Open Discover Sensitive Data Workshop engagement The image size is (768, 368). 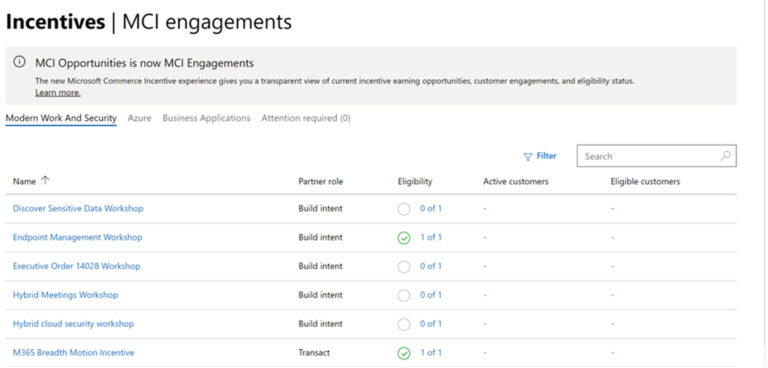pyautogui.click(x=78, y=208)
